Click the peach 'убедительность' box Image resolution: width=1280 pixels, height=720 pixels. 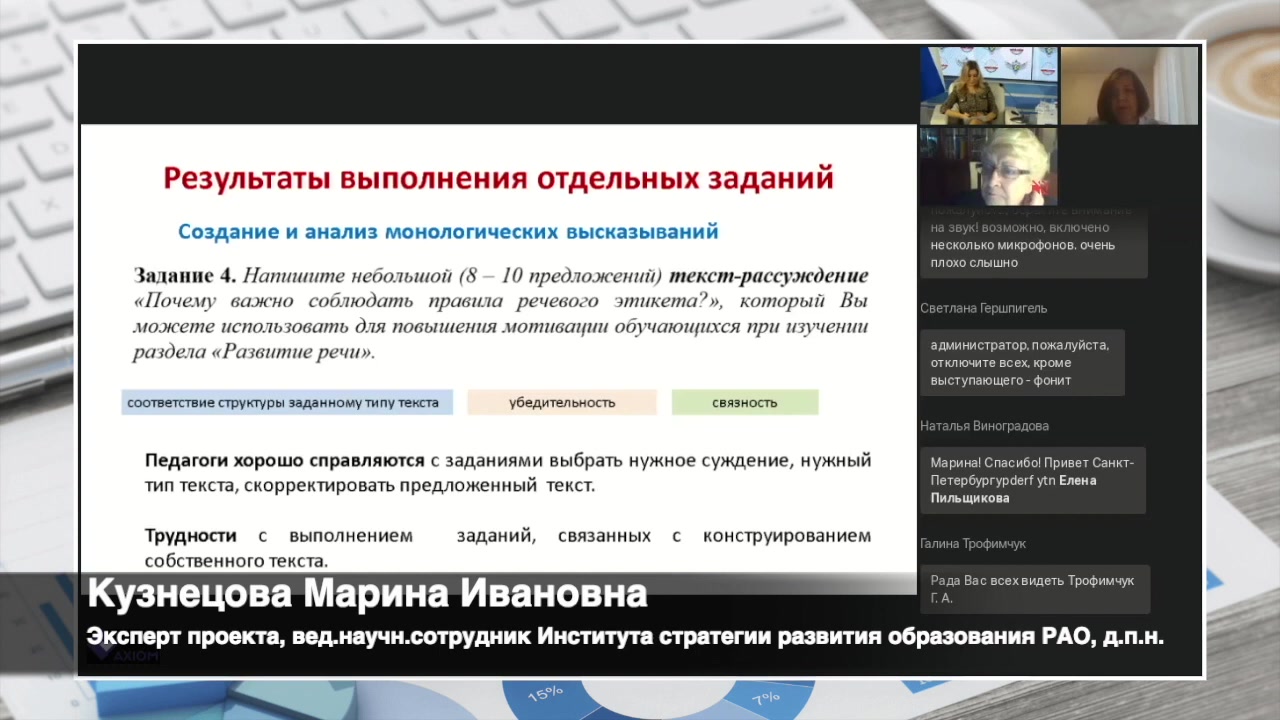tap(562, 402)
